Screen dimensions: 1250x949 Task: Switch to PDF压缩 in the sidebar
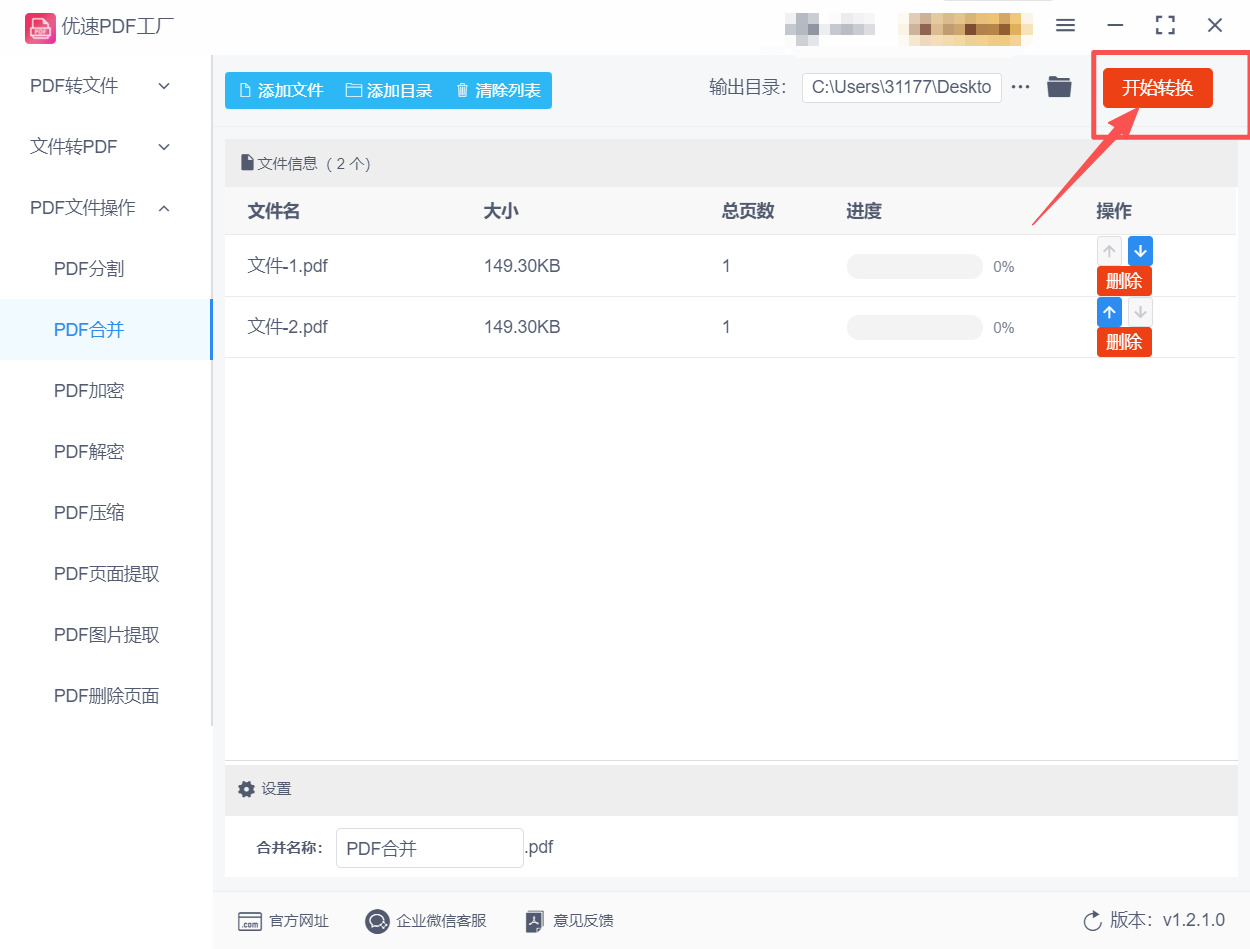click(x=88, y=512)
